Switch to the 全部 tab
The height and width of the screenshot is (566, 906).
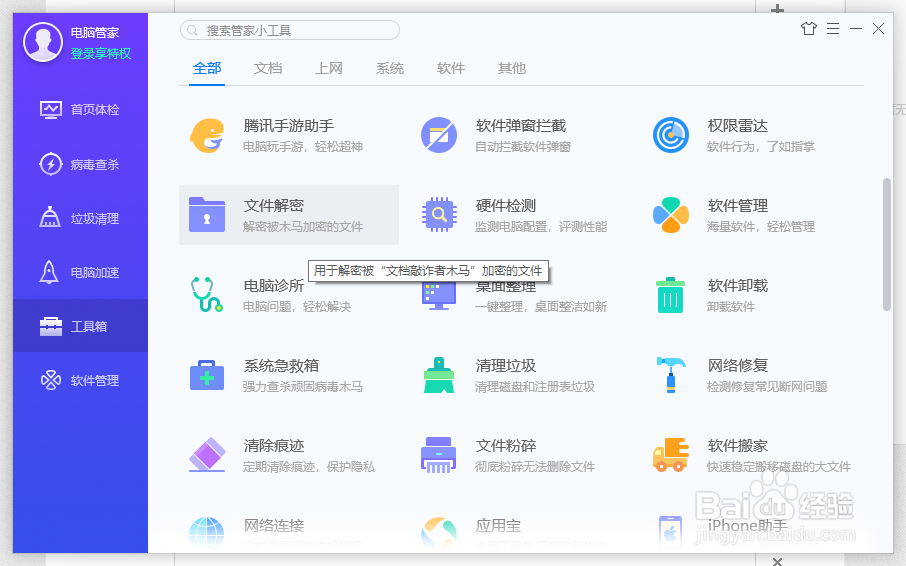(x=207, y=69)
